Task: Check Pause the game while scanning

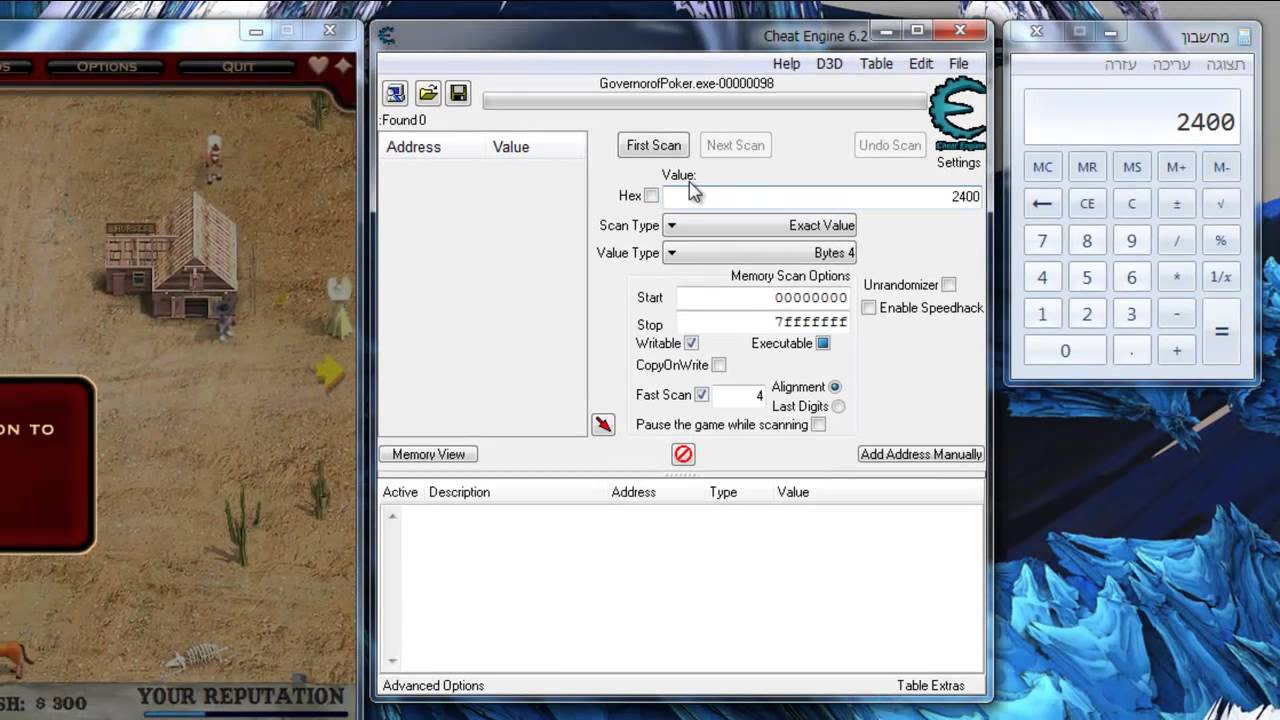Action: coord(819,425)
